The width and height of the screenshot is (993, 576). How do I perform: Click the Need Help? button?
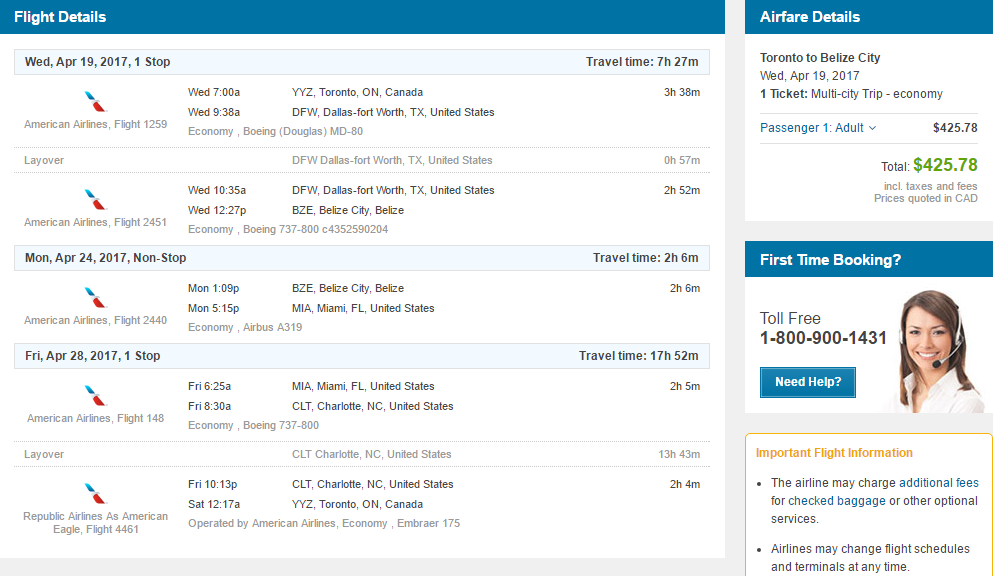coord(807,382)
